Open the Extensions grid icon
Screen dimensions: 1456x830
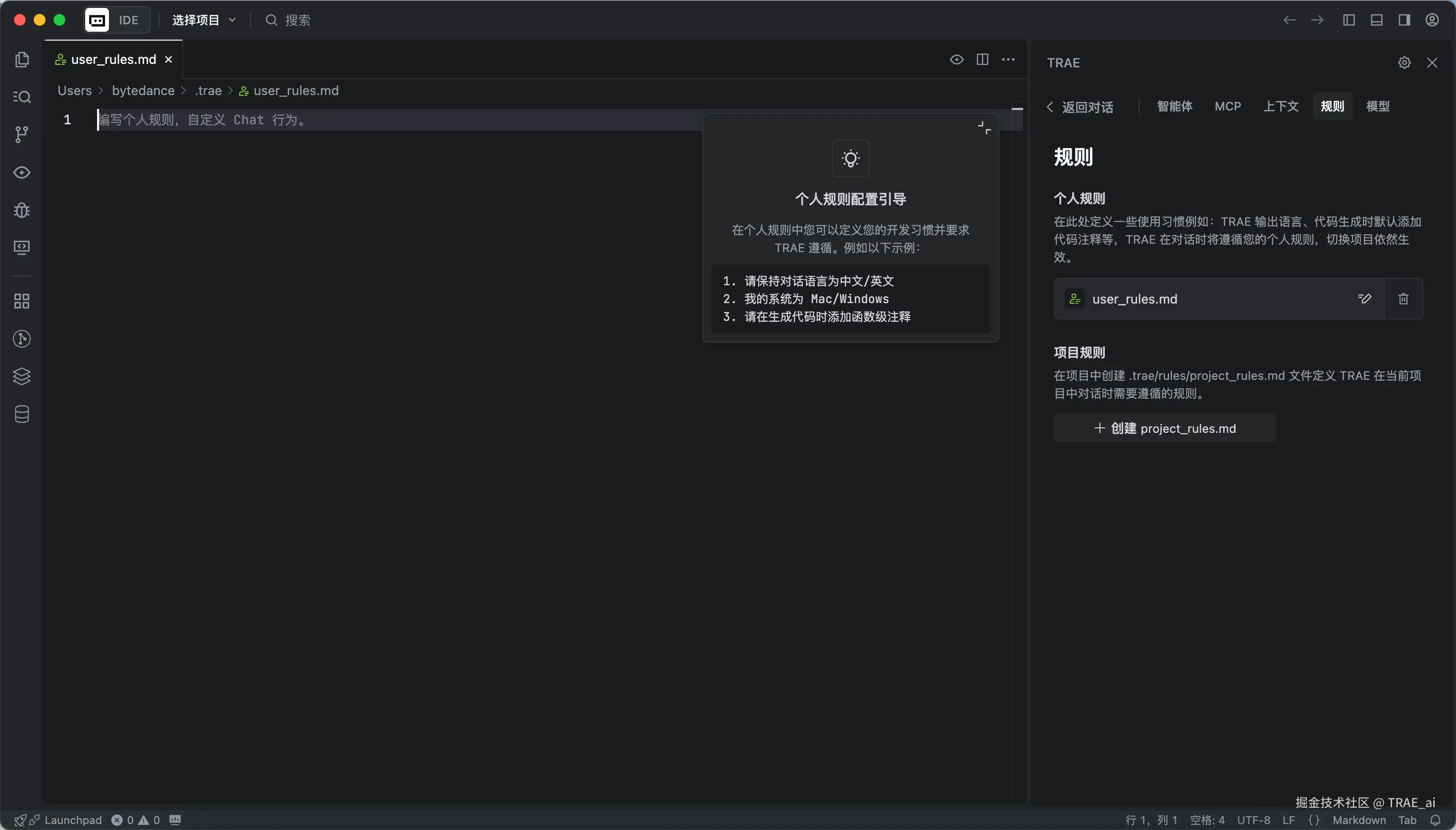click(22, 301)
